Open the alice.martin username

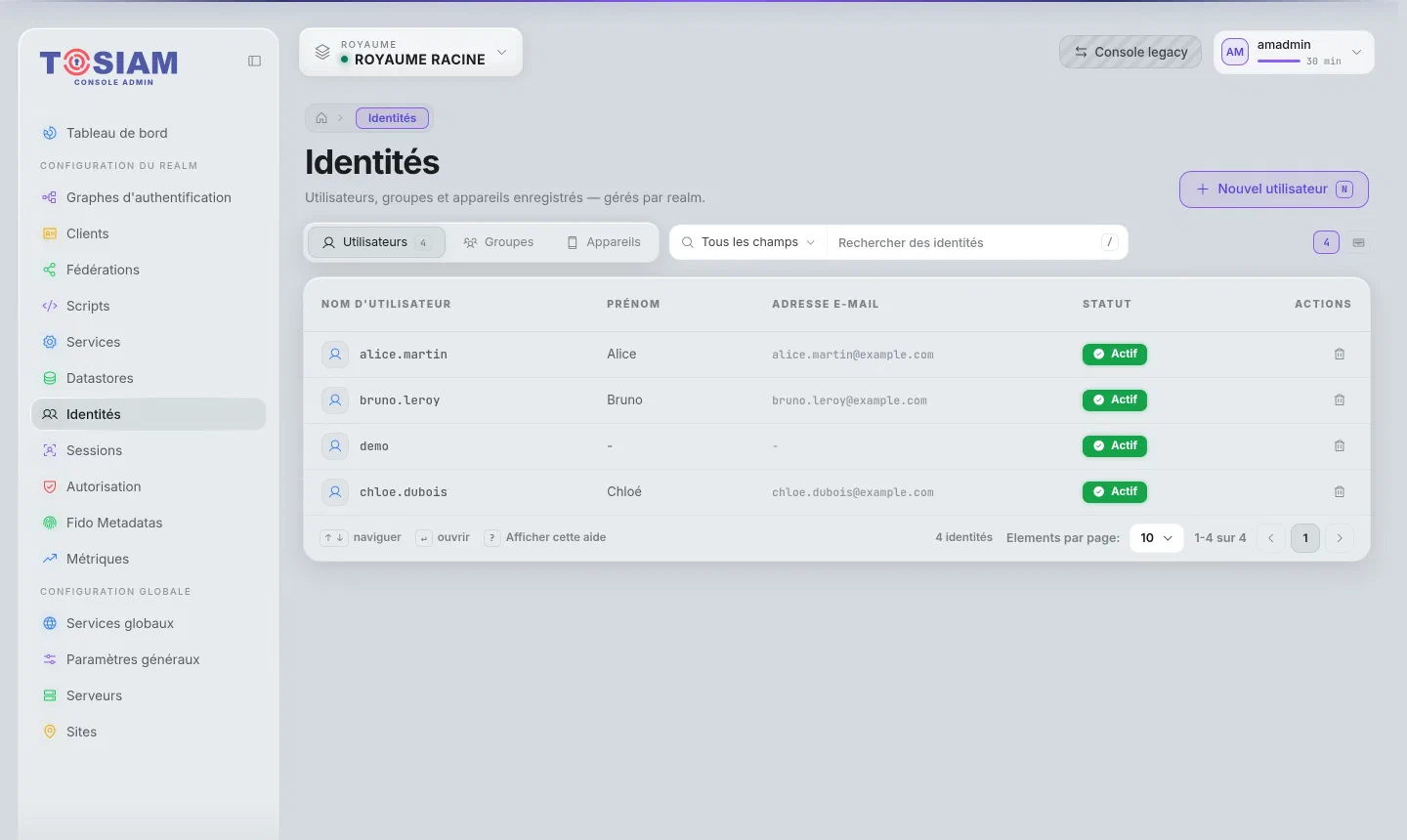(404, 355)
